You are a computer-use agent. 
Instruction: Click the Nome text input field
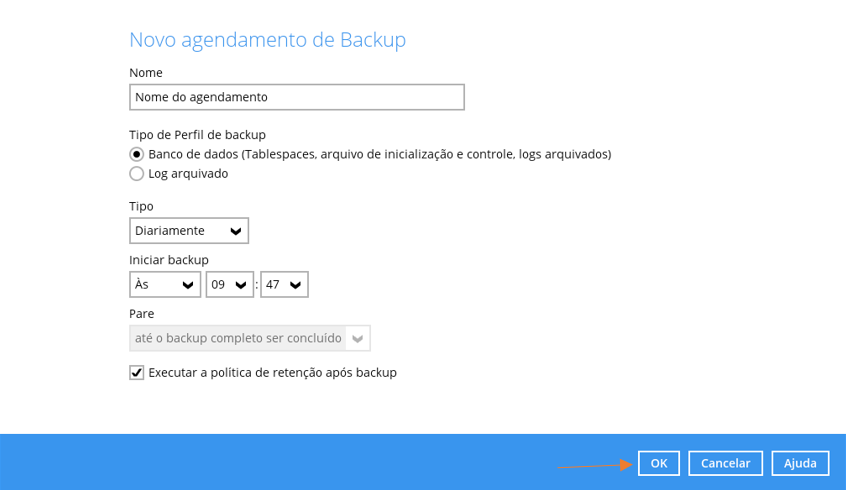click(x=297, y=97)
